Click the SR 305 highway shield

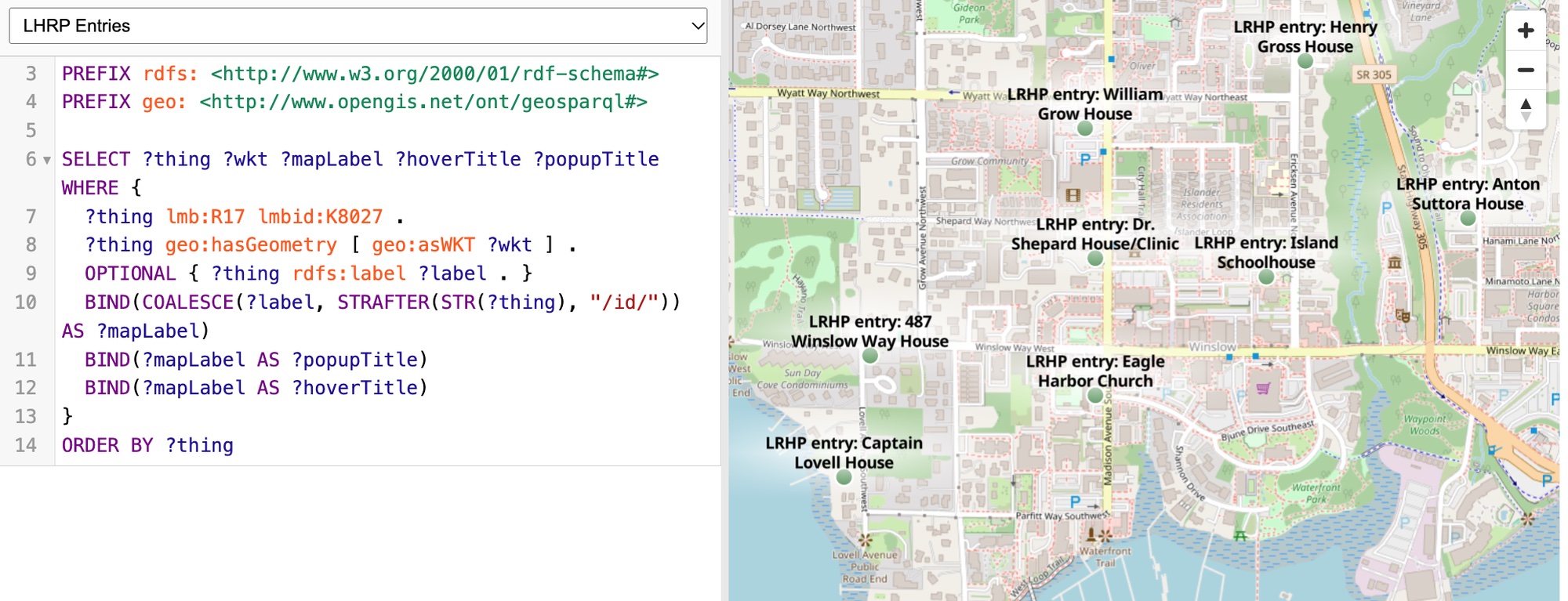[1374, 74]
